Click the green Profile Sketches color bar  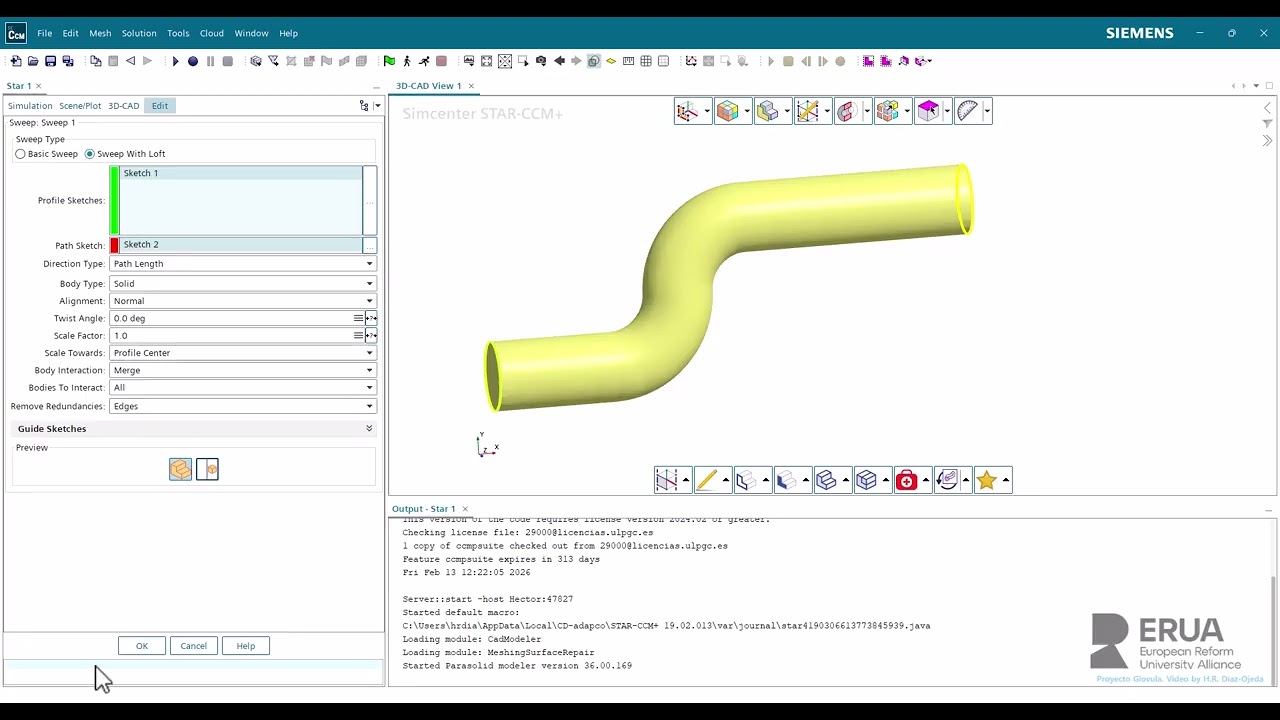[114, 201]
